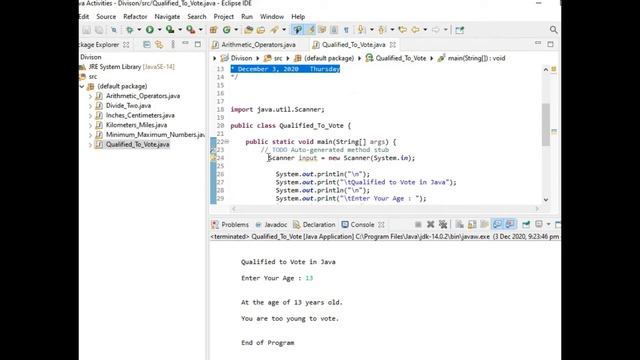Open the Run button dropdown arrow
The width and height of the screenshot is (640, 360).
click(160, 30)
